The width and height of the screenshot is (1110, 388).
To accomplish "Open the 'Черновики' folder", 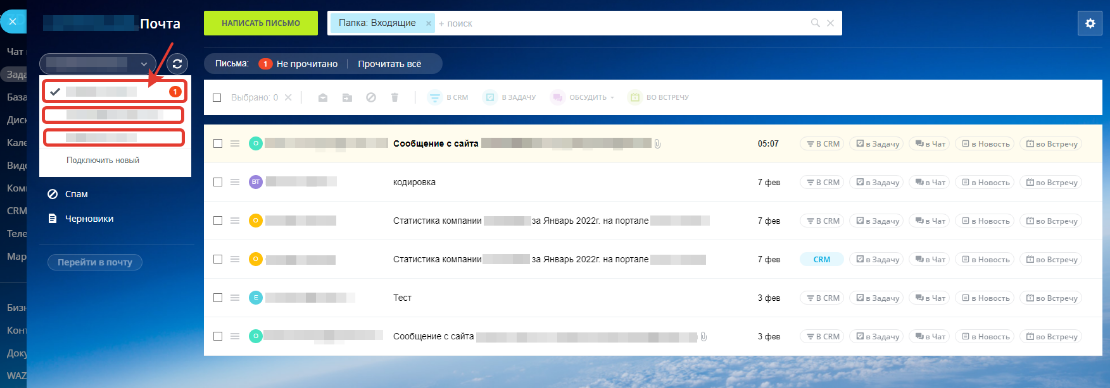I will 81,219.
